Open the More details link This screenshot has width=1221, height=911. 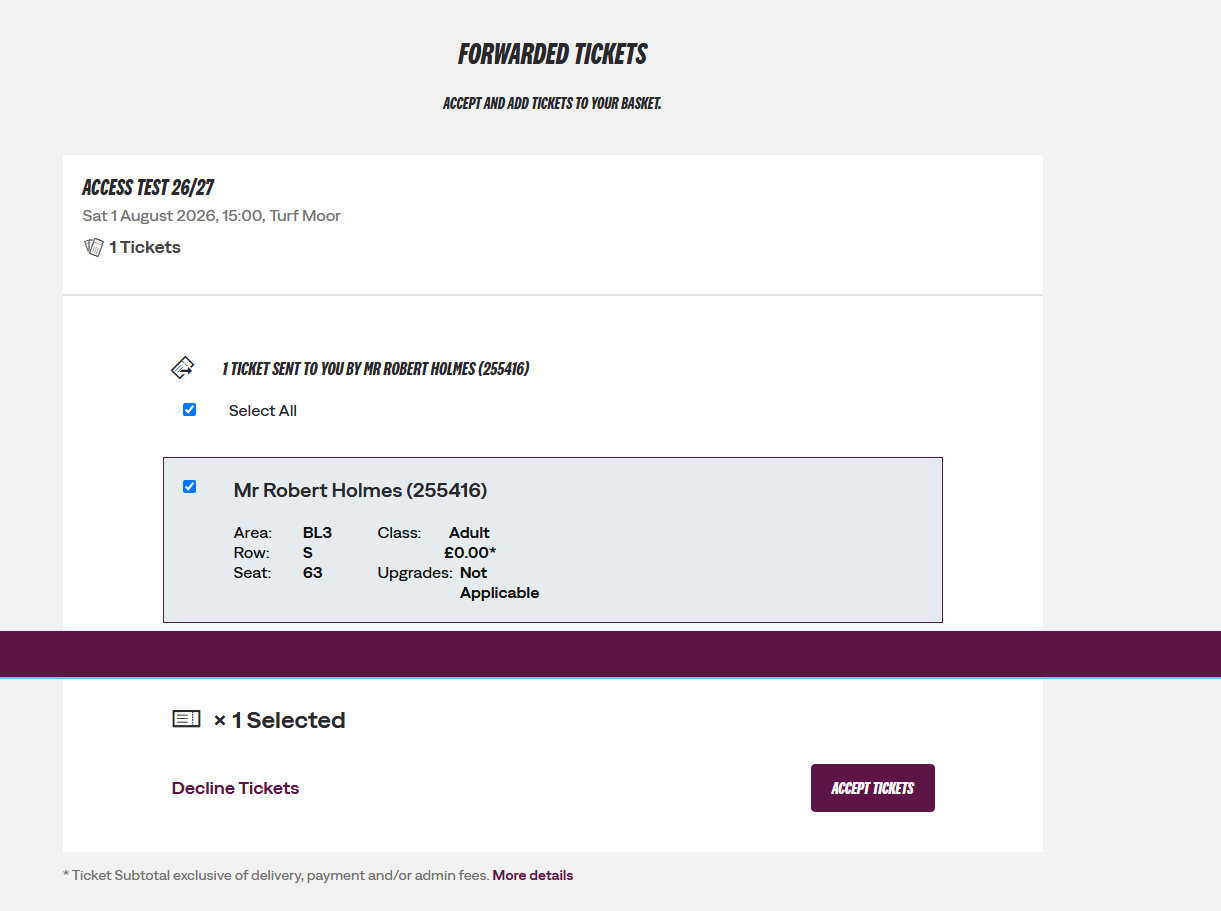point(533,875)
